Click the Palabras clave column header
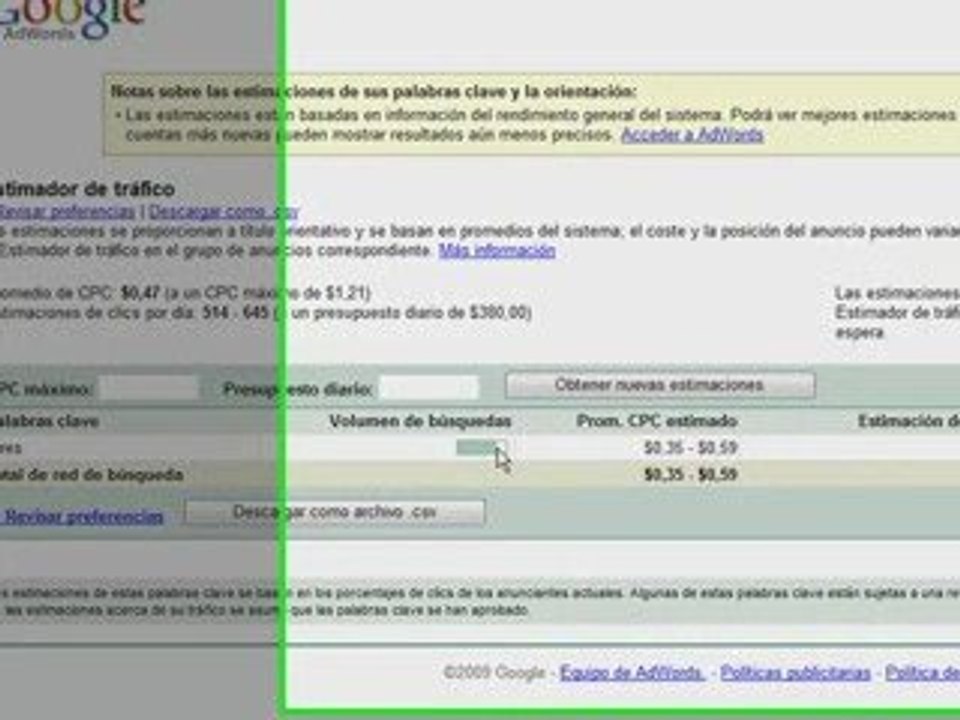Screen dimensions: 960x720 pyautogui.click(x=49, y=421)
